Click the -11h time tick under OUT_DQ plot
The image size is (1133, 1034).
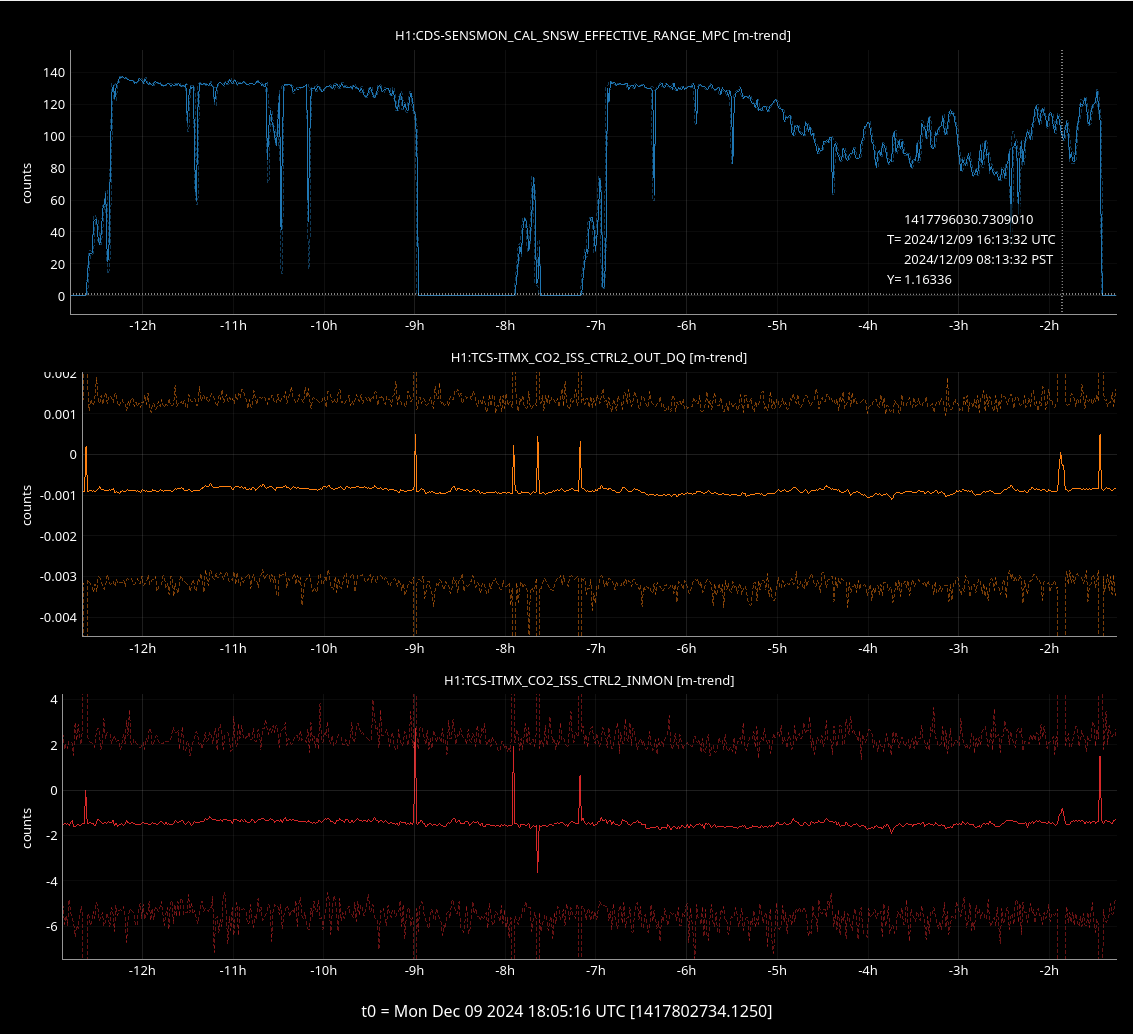coord(233,649)
